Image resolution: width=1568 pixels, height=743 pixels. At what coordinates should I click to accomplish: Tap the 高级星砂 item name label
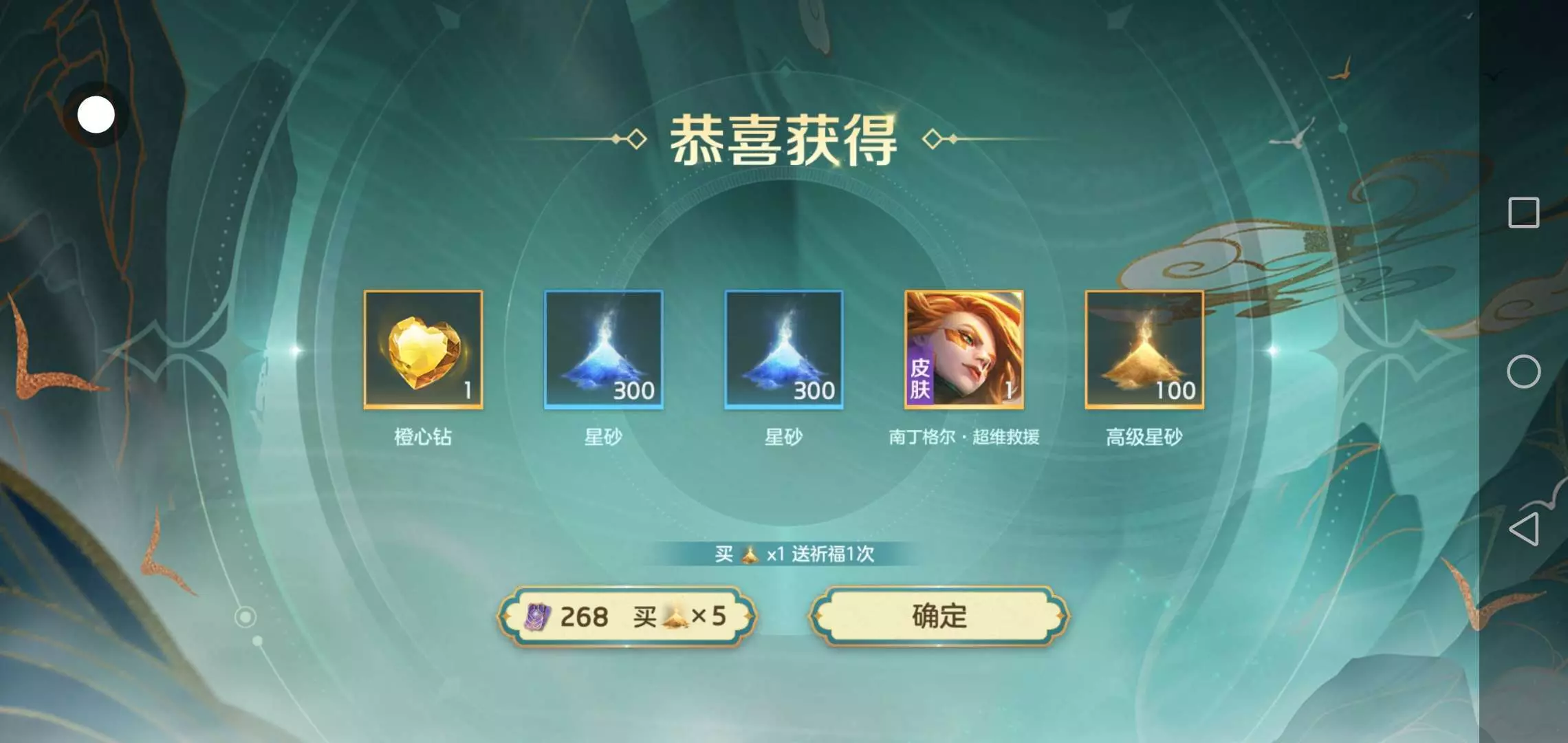(x=1144, y=437)
